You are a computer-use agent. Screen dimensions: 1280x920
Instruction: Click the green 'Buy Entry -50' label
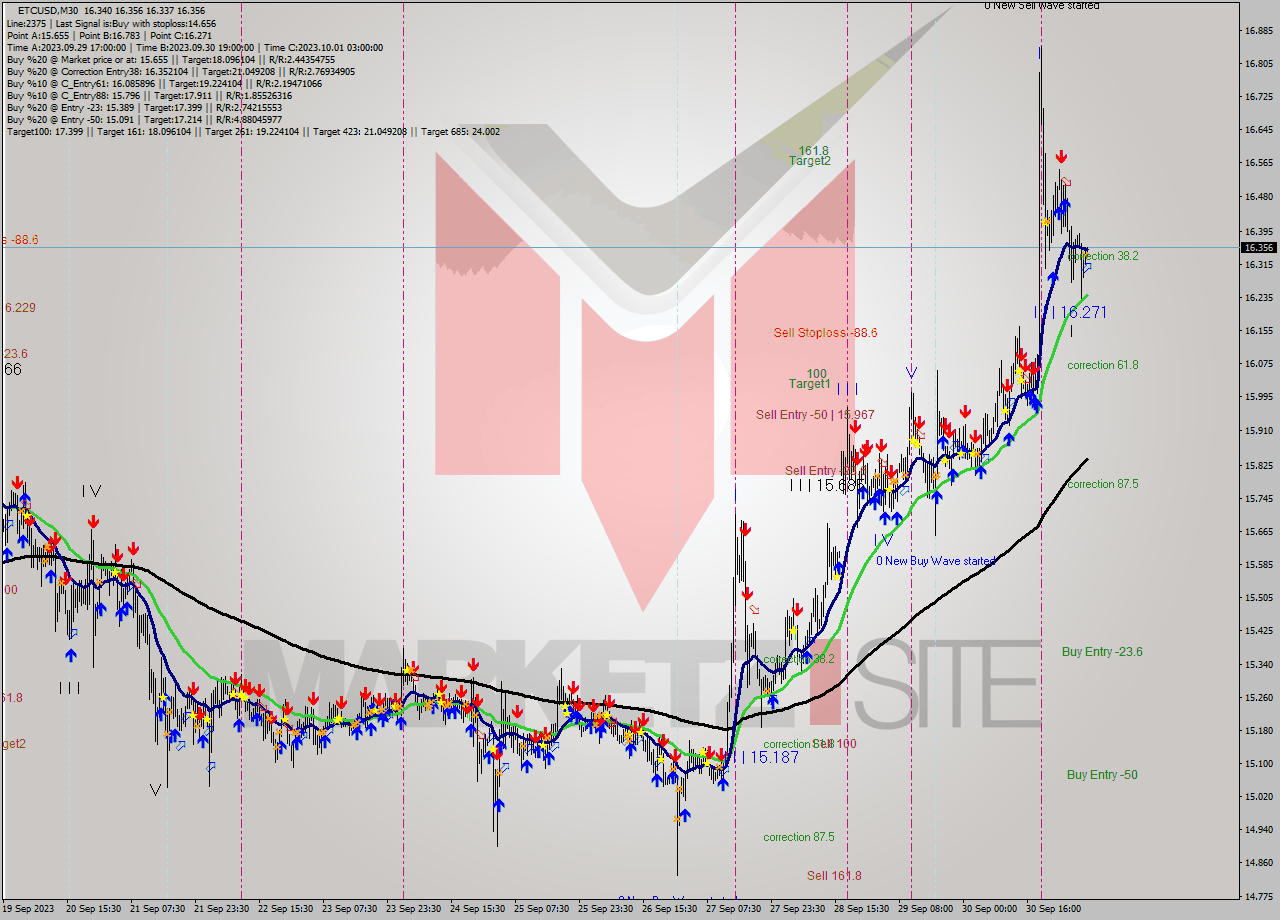pos(1102,775)
